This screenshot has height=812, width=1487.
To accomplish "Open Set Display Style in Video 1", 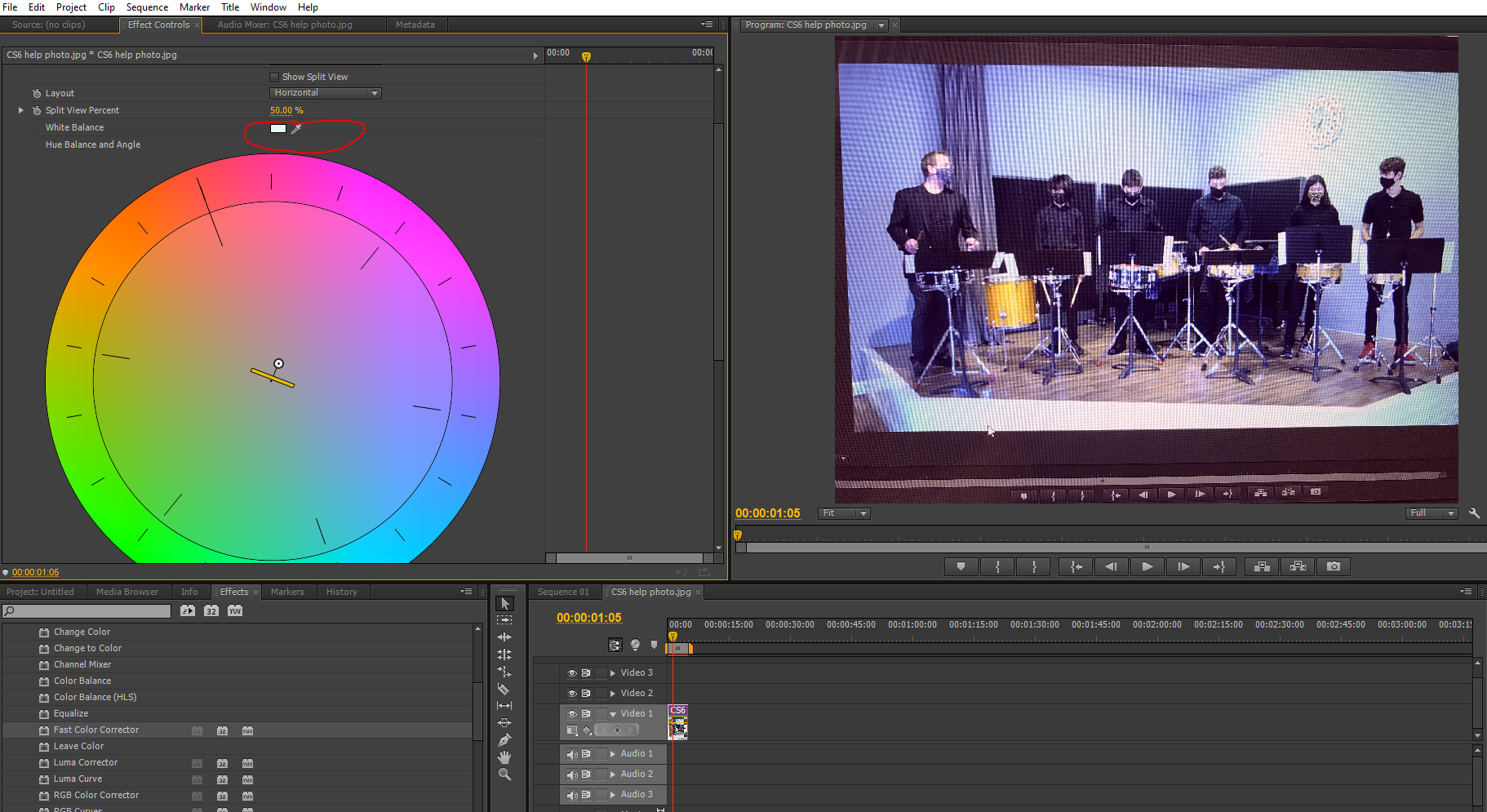I will [572, 730].
